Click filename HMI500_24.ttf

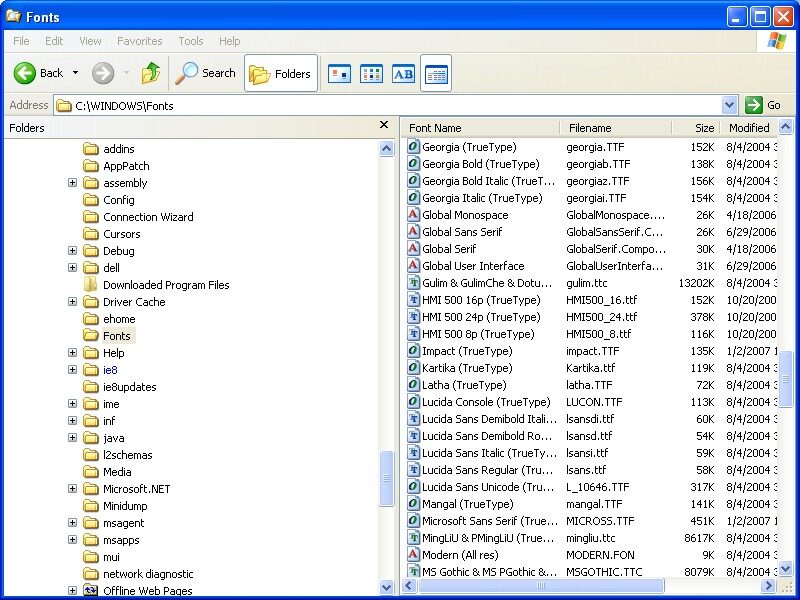pos(602,317)
